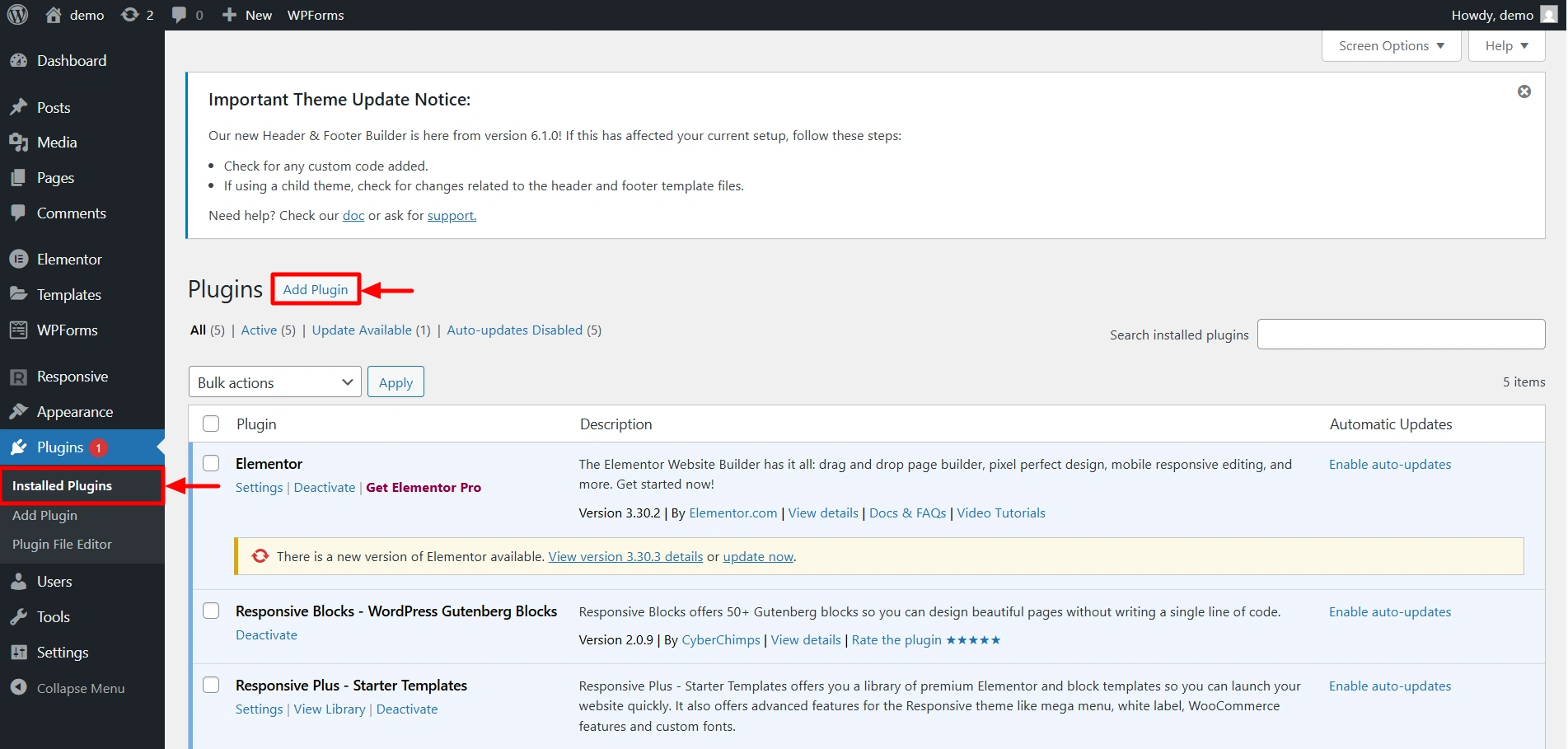The image size is (1568, 749).
Task: Toggle the select-all plugins checkbox
Action: (x=212, y=424)
